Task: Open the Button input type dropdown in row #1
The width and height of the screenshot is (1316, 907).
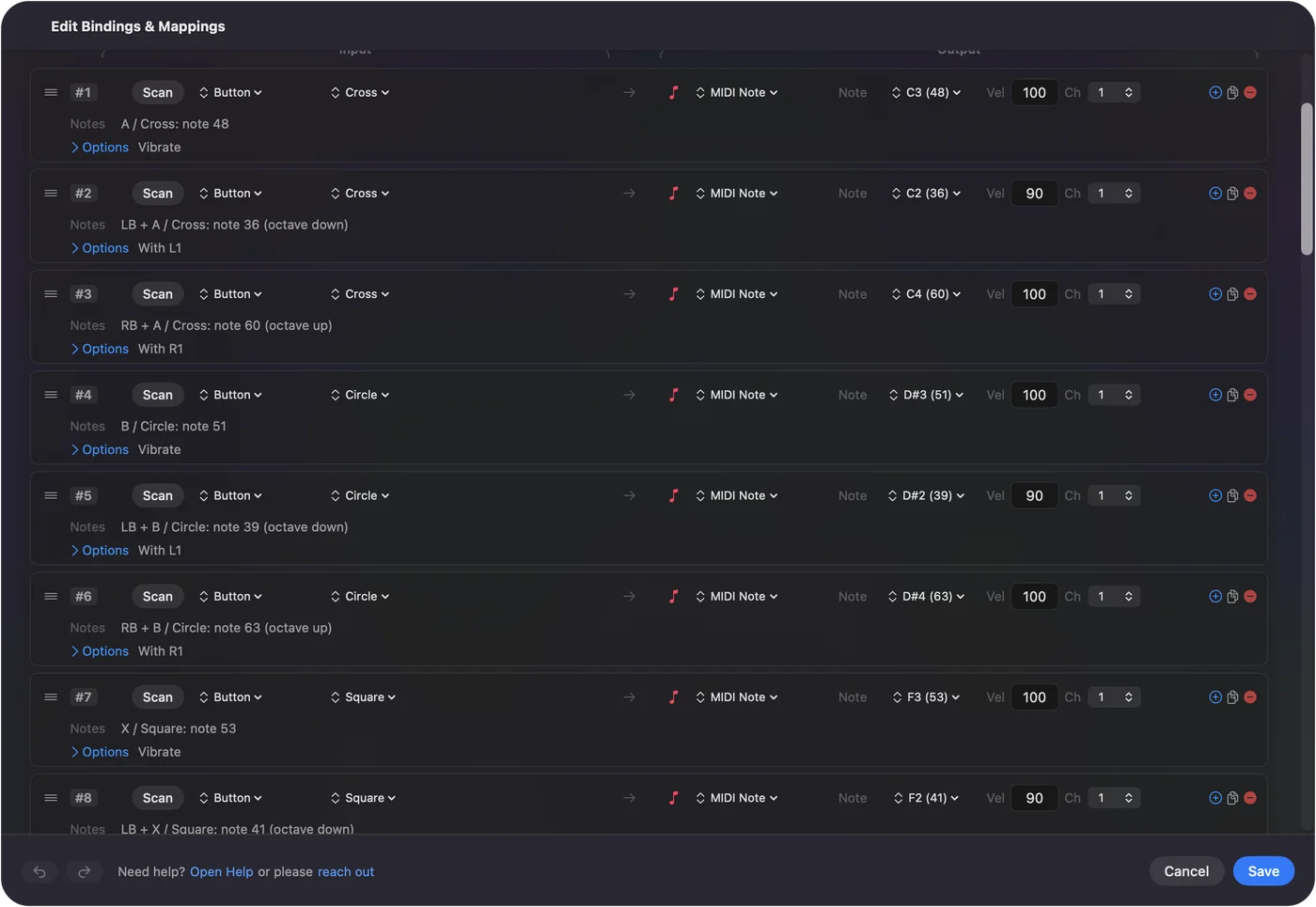Action: pos(230,92)
